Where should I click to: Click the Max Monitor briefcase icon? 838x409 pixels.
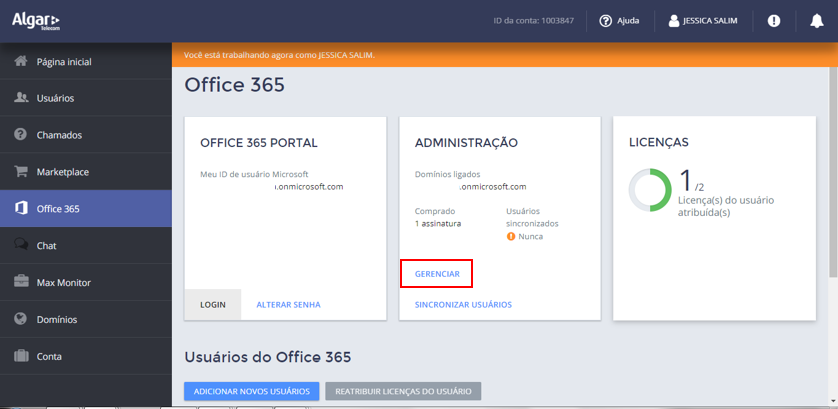20,283
